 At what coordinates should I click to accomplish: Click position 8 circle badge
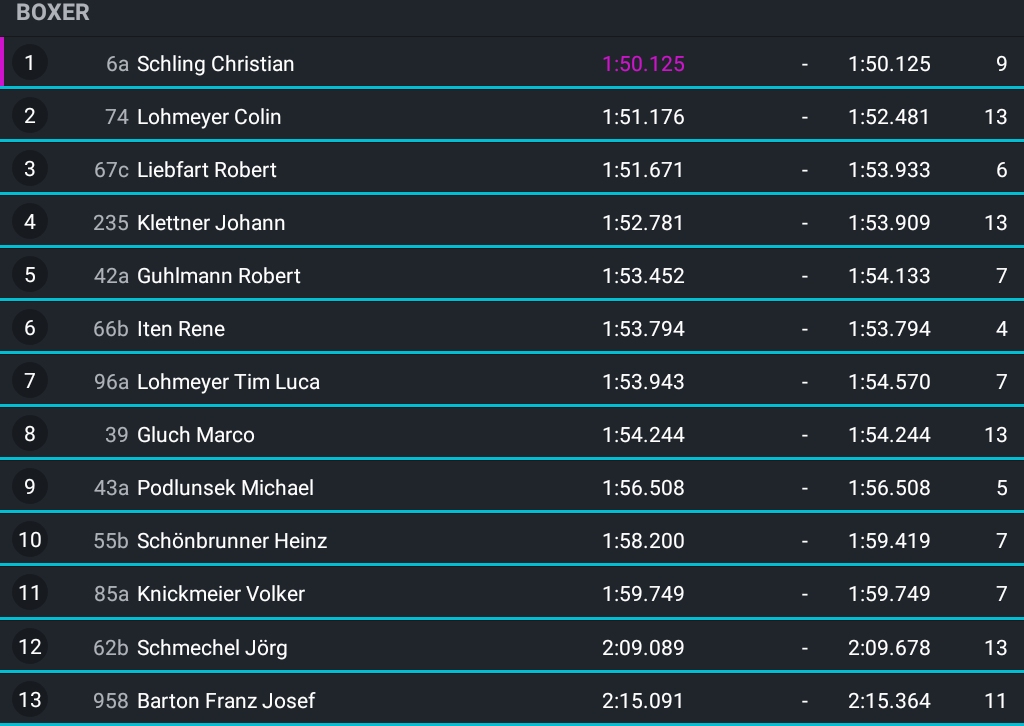(29, 434)
